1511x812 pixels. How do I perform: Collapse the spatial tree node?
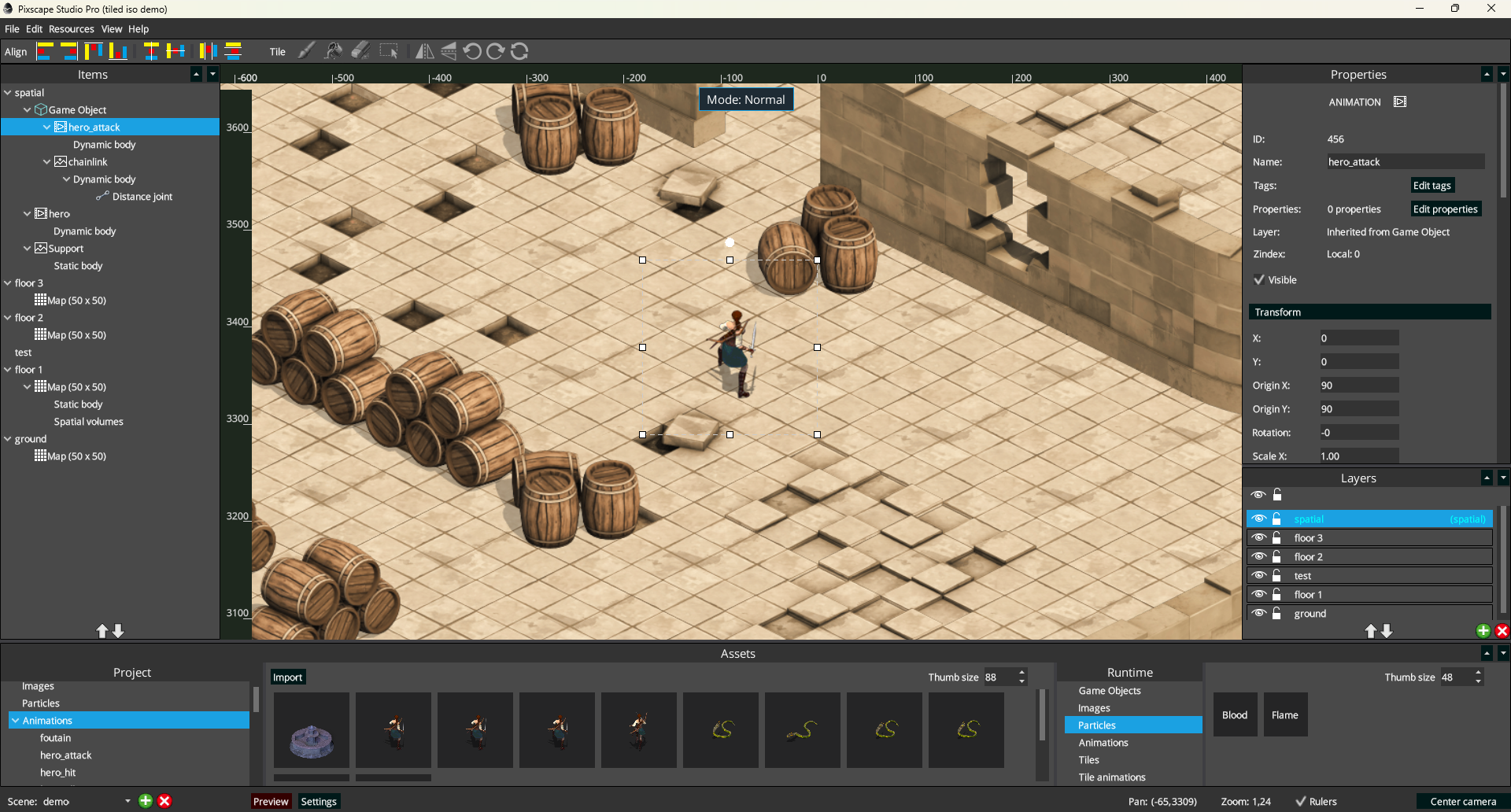8,92
